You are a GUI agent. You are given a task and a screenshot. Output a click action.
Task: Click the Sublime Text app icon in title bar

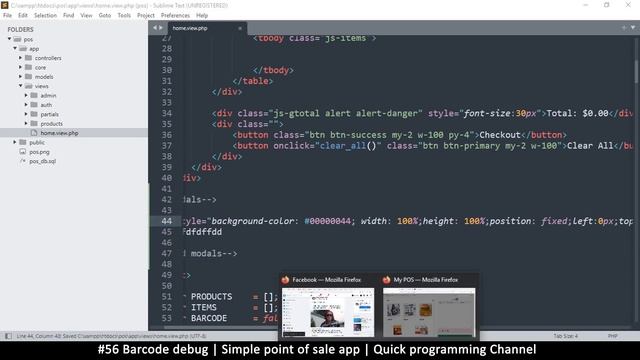(4, 5)
